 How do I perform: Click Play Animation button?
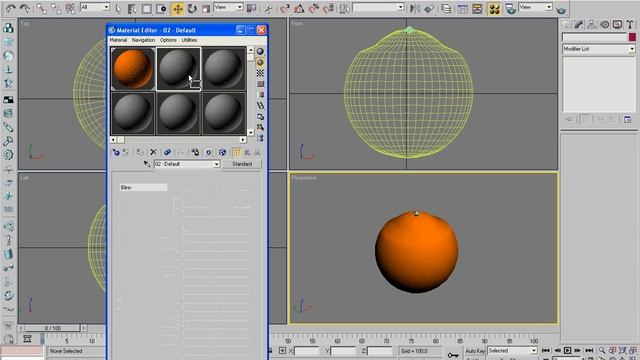(x=567, y=351)
